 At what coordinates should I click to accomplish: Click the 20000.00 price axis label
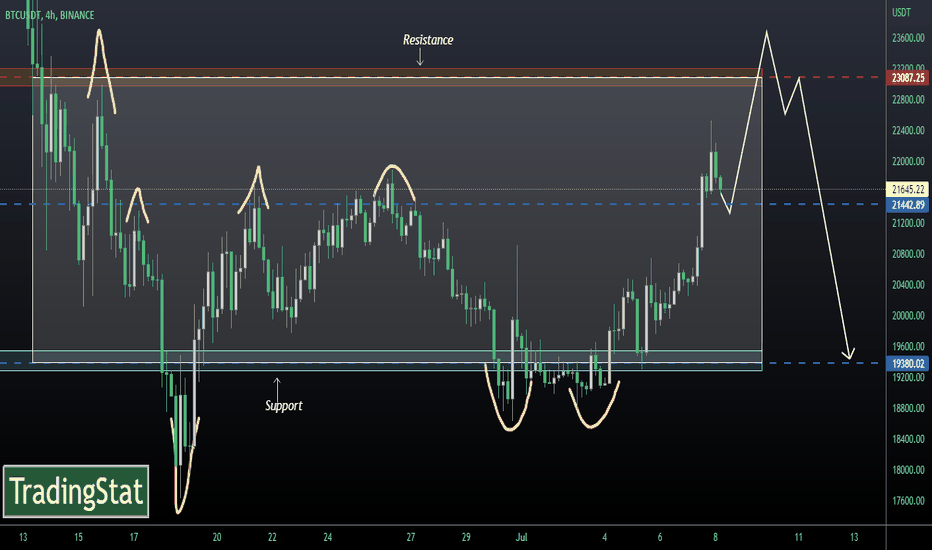908,316
